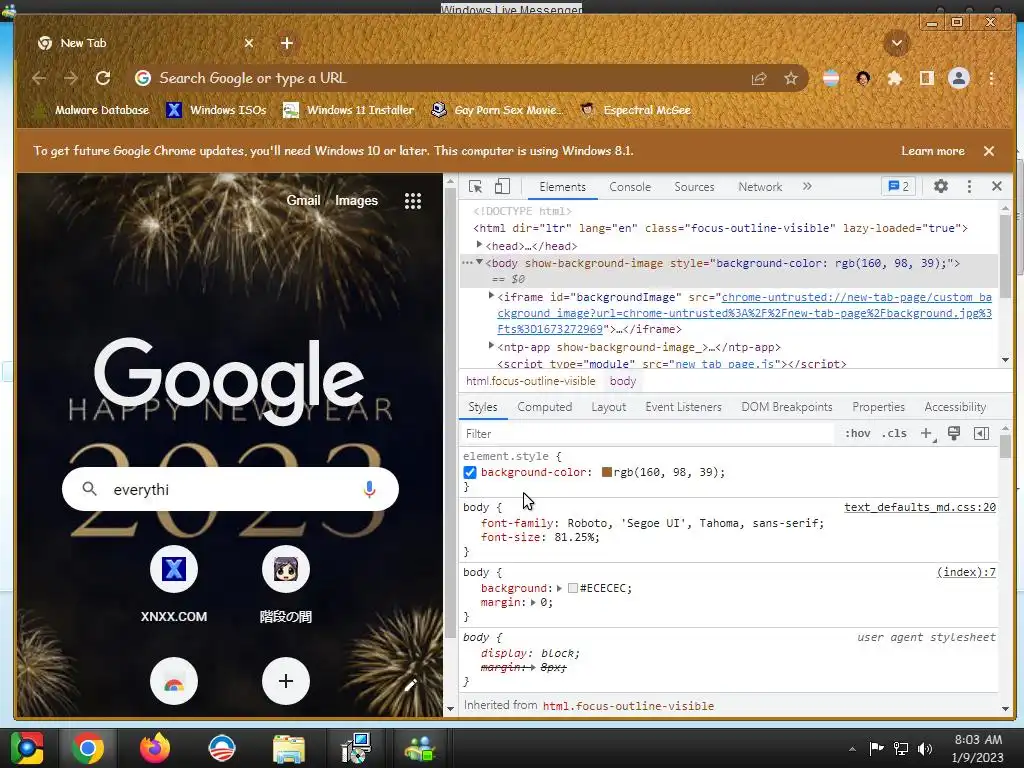Open the Gmail link
Viewport: 1024px width, 768px height.
click(x=303, y=200)
